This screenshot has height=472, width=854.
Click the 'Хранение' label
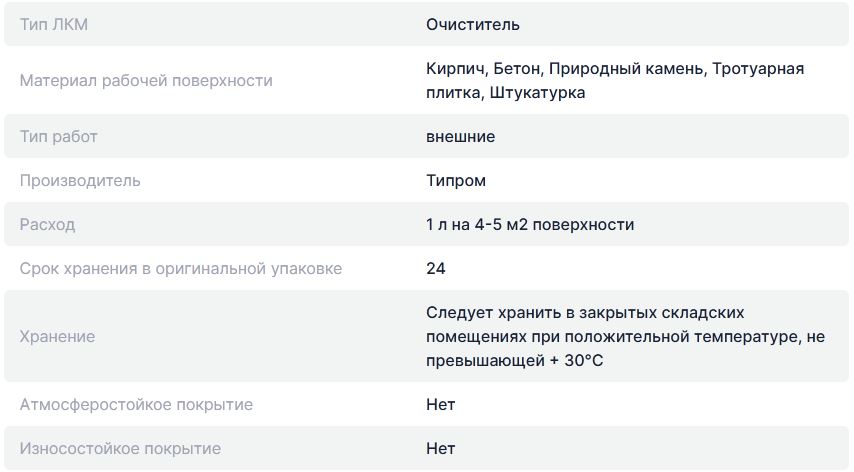58,337
